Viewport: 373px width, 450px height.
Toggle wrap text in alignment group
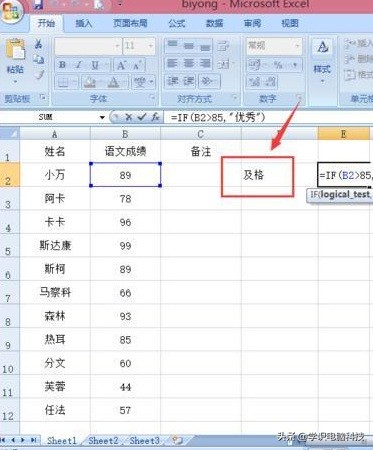223,46
